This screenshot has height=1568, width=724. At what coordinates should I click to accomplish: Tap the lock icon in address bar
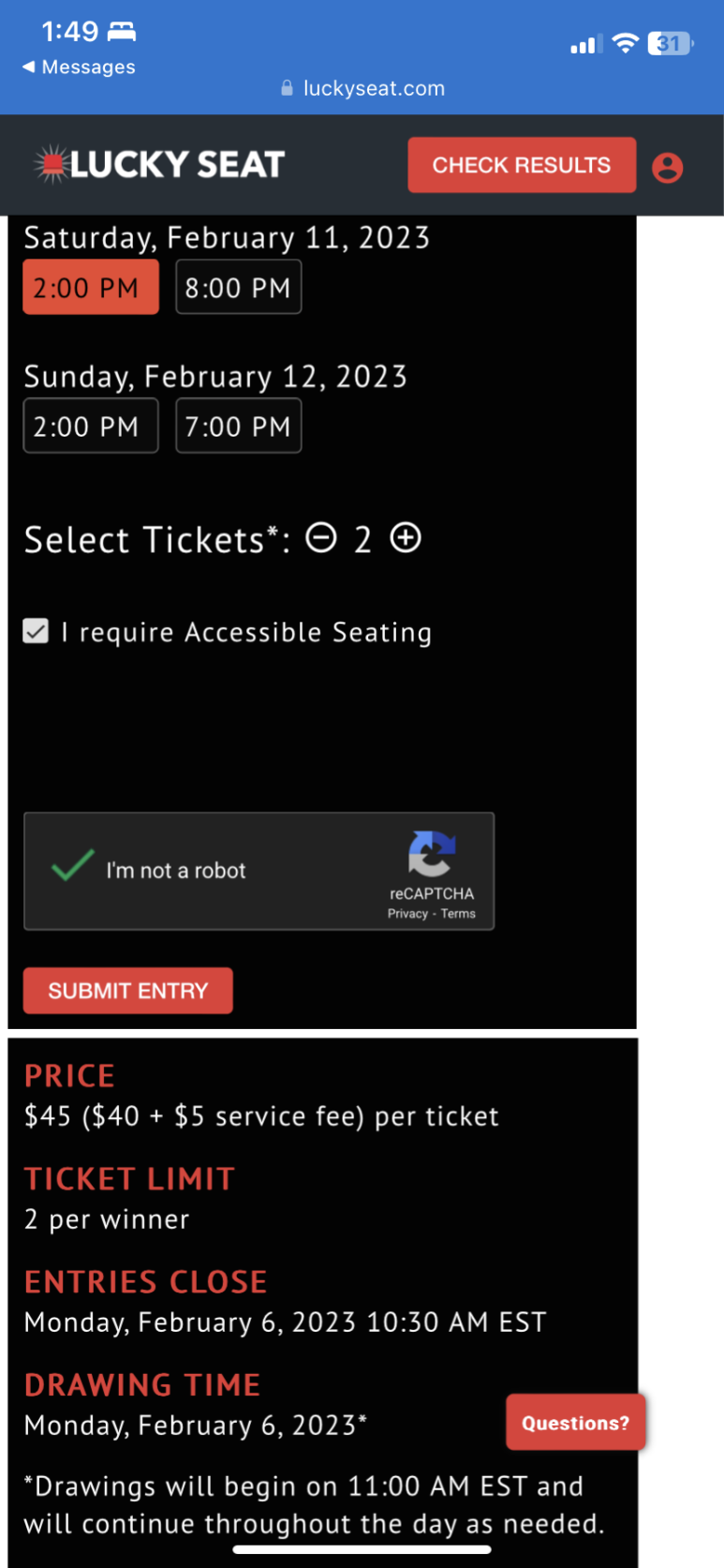pyautogui.click(x=288, y=88)
